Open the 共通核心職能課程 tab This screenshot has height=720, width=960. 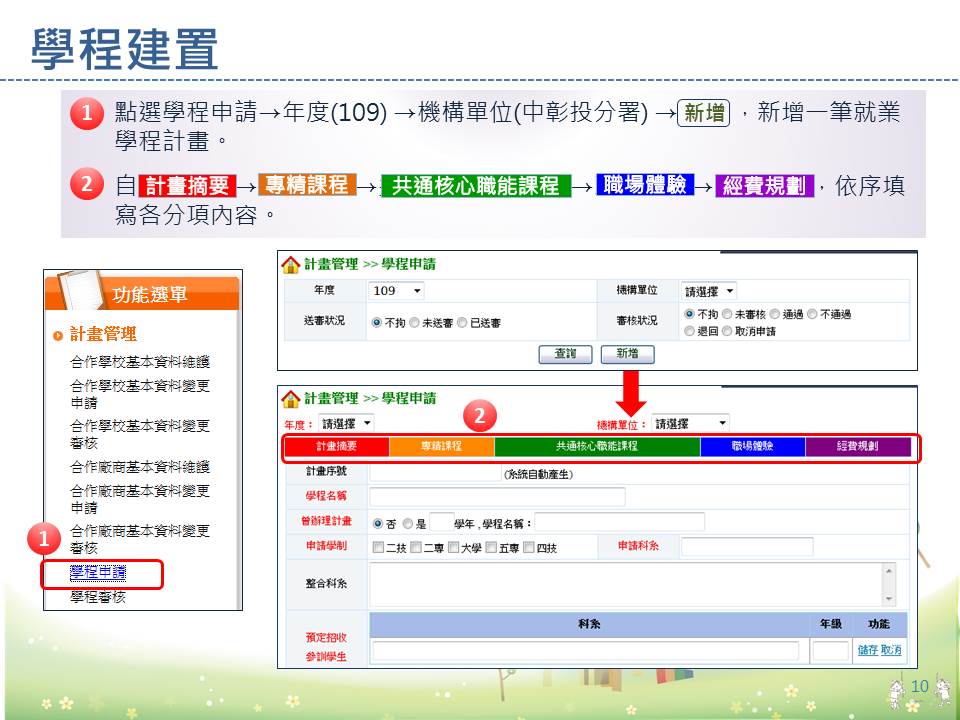(597, 447)
